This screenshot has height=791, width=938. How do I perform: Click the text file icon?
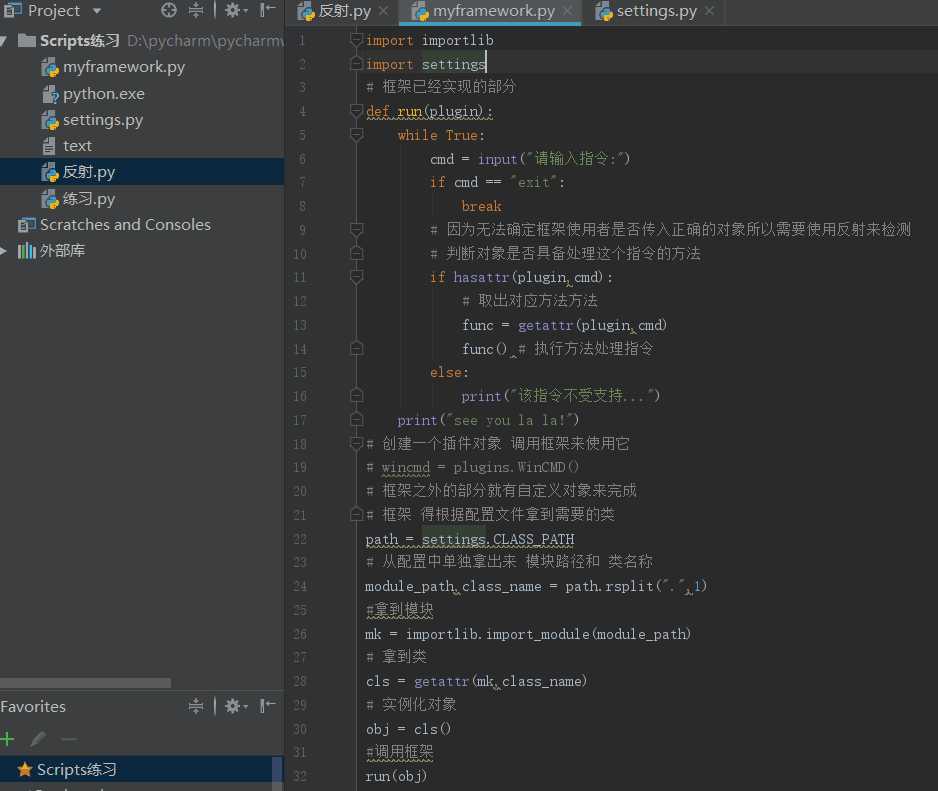coord(49,146)
